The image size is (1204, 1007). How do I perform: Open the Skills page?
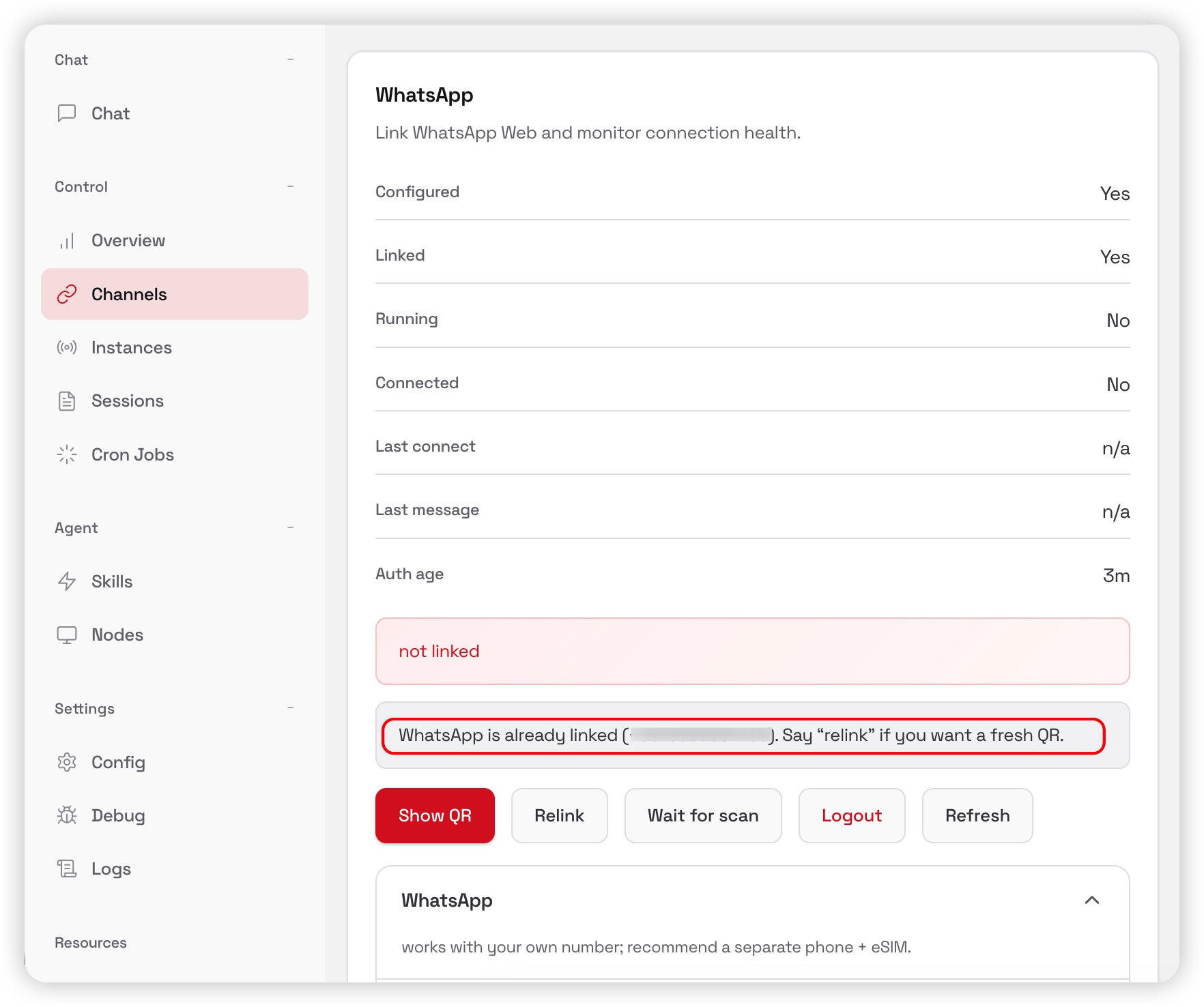(x=175, y=581)
